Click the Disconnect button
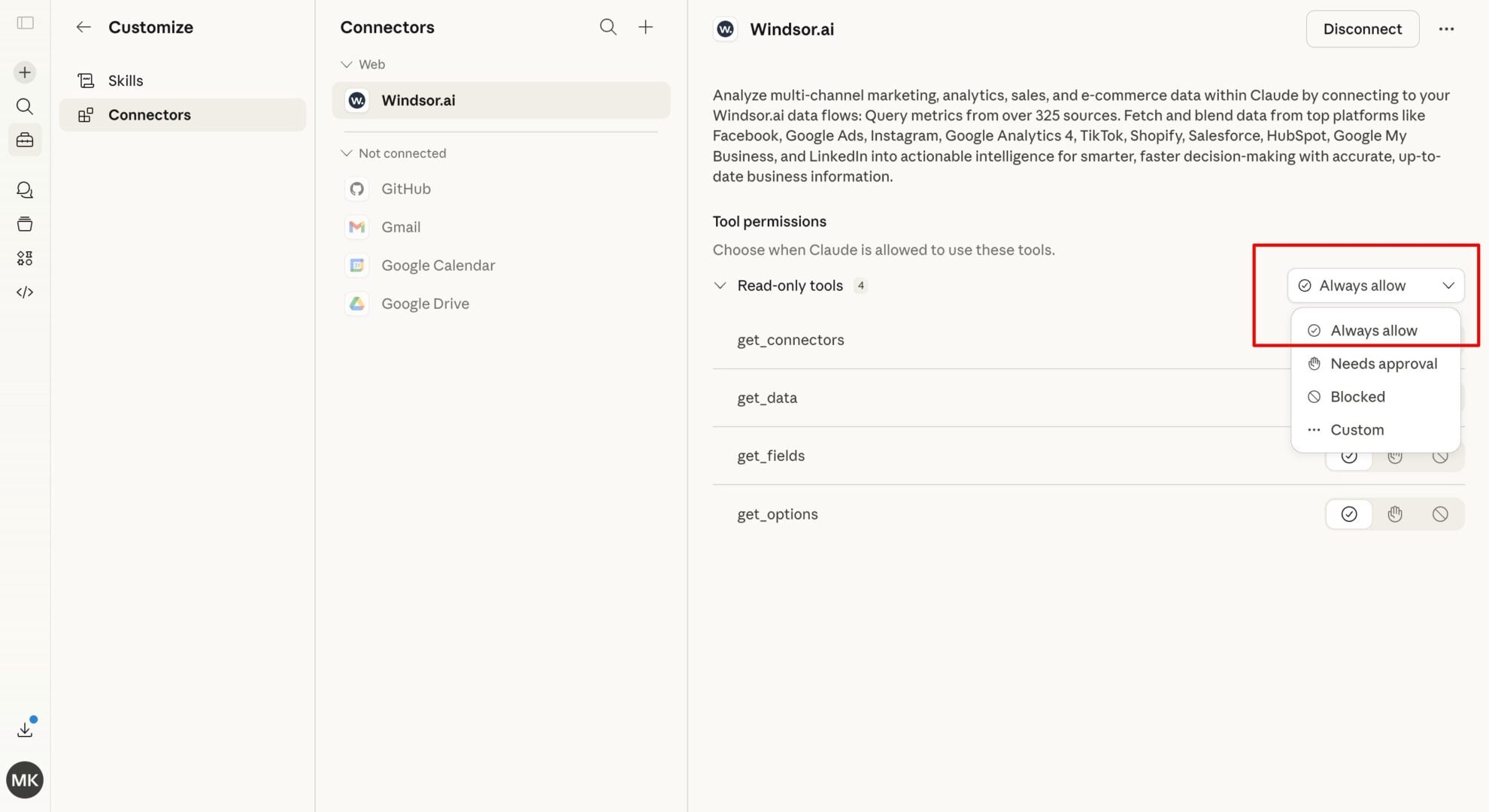This screenshot has height=812, width=1489. (x=1362, y=29)
